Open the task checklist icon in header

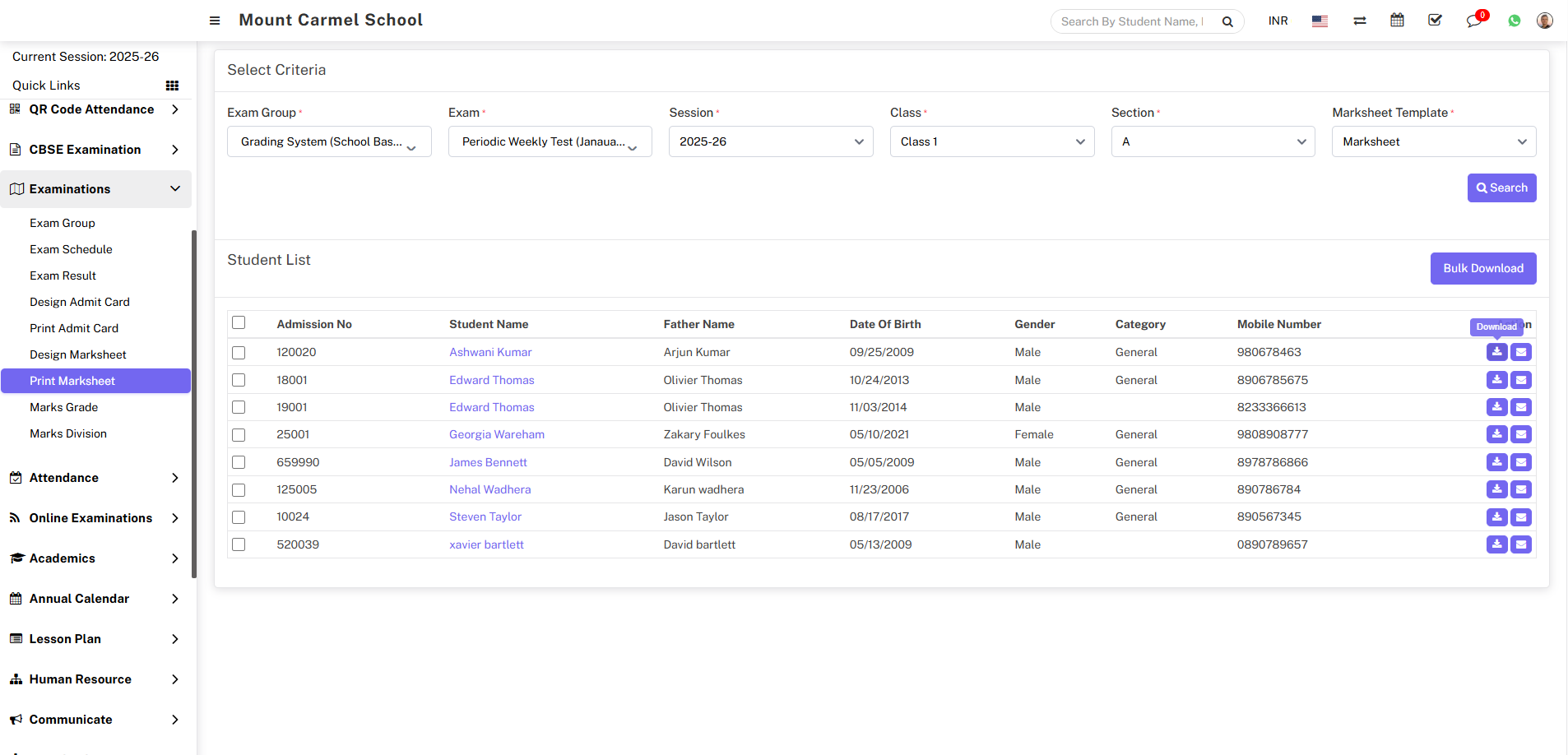click(x=1435, y=21)
